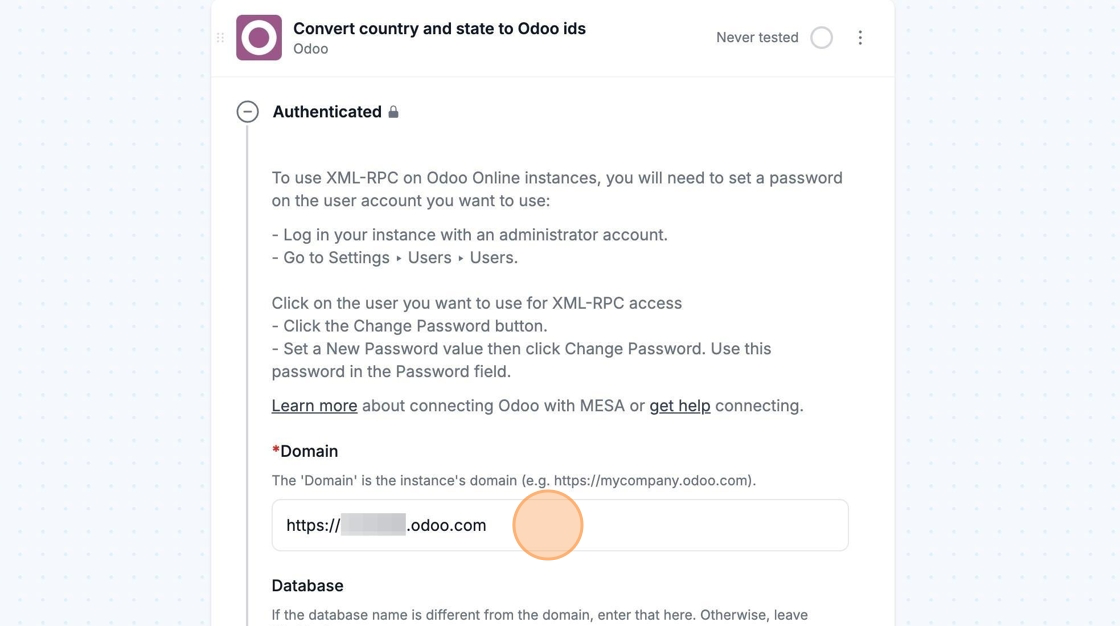Click the Settings Users Users instruction line

click(x=395, y=258)
